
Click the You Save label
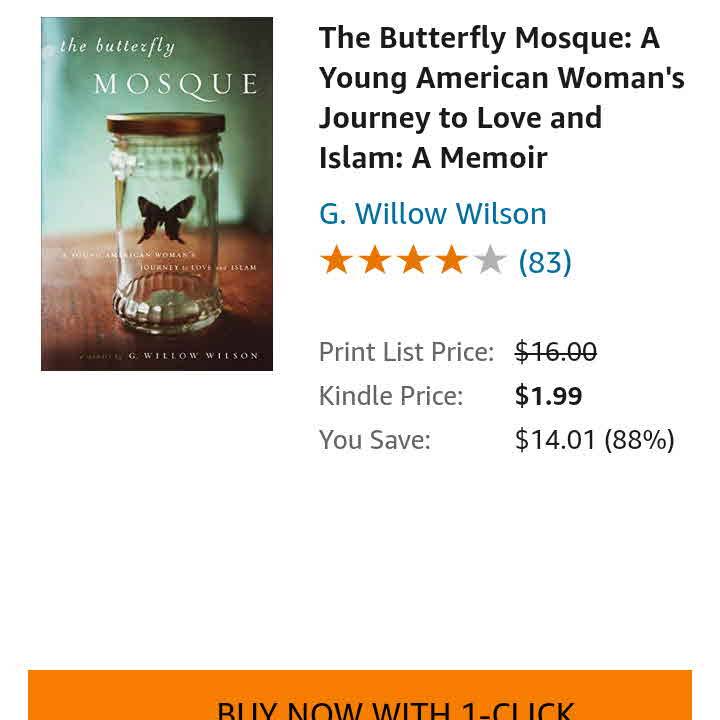coord(374,440)
